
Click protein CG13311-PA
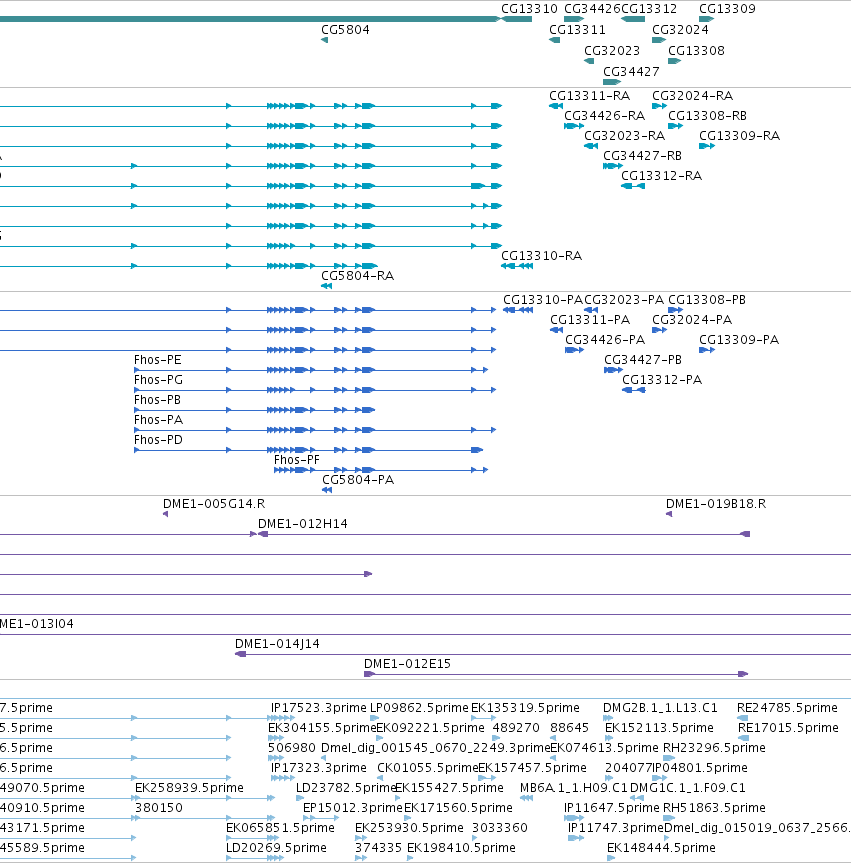pyautogui.click(x=590, y=320)
